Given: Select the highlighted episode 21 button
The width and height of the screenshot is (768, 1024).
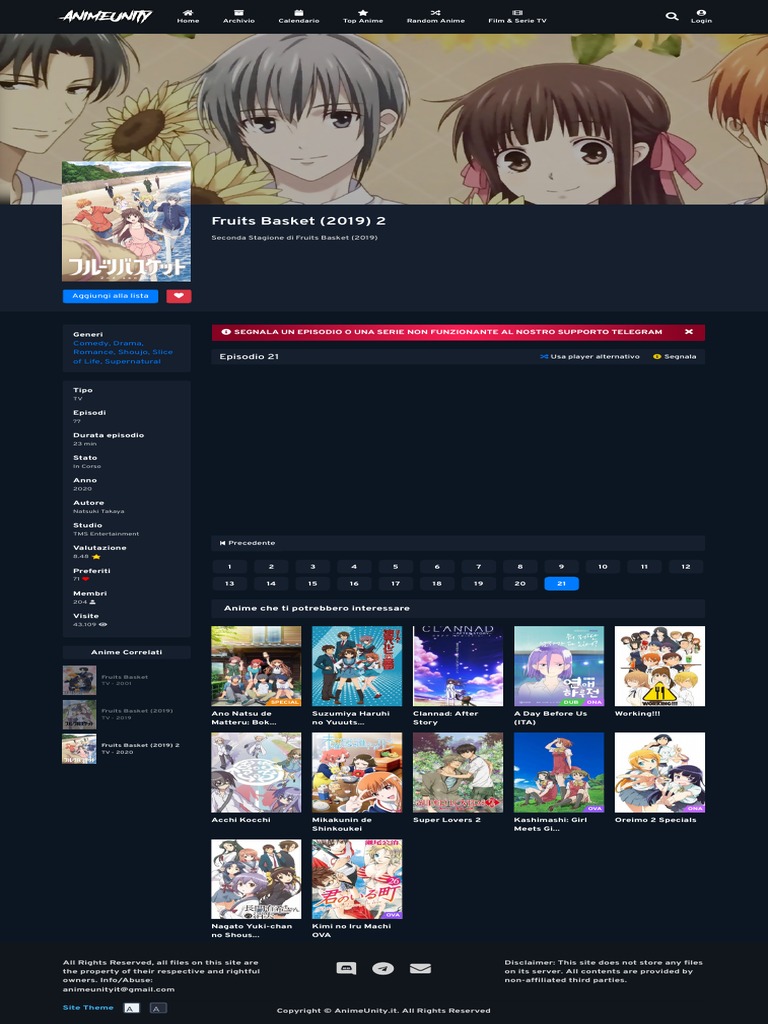Looking at the screenshot, I should click(x=562, y=583).
